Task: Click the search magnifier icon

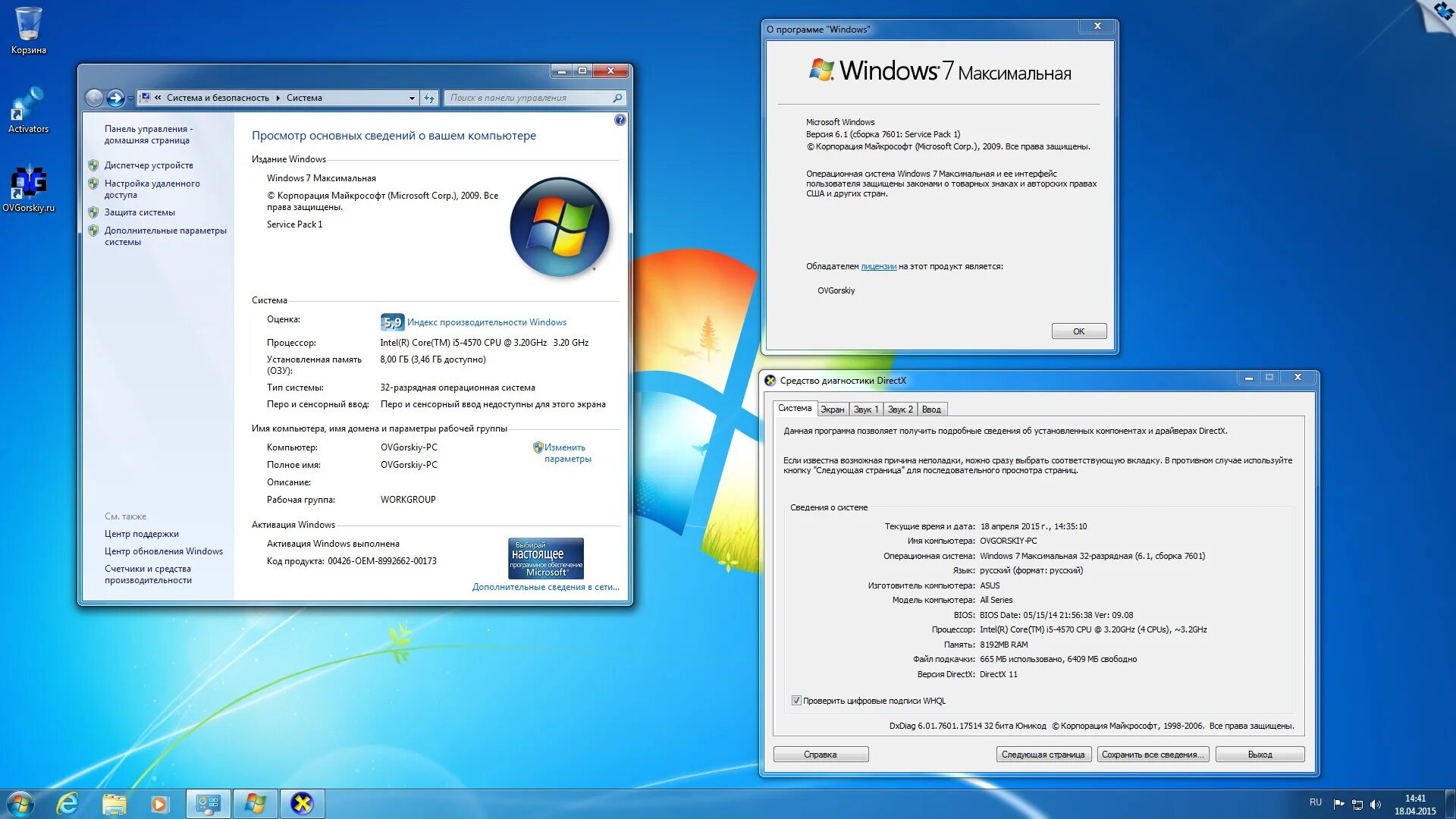Action: point(618,98)
